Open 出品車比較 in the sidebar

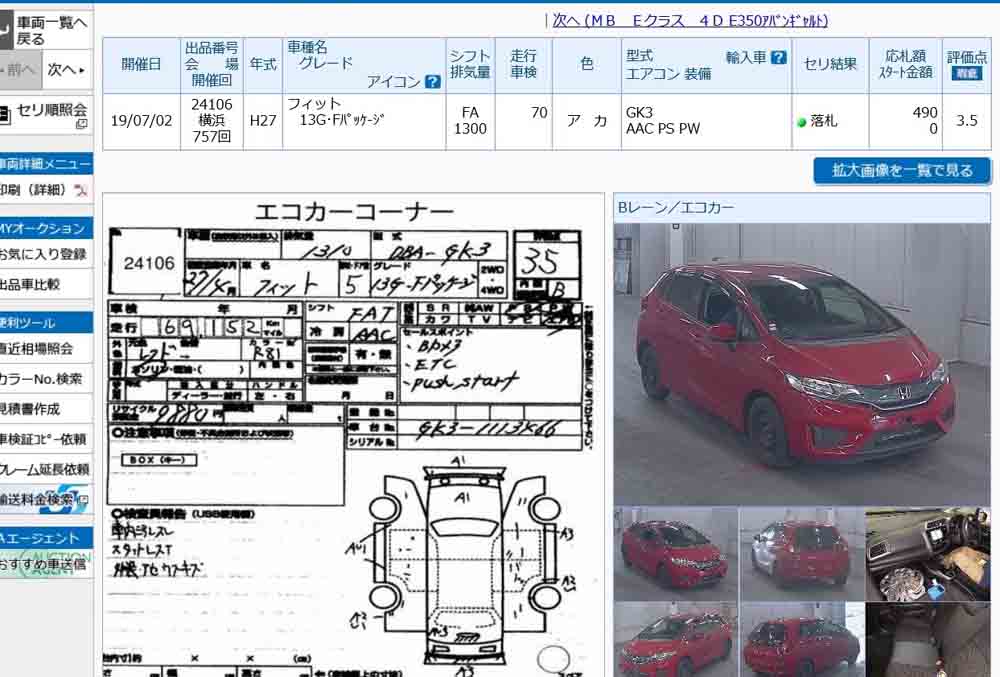point(29,285)
